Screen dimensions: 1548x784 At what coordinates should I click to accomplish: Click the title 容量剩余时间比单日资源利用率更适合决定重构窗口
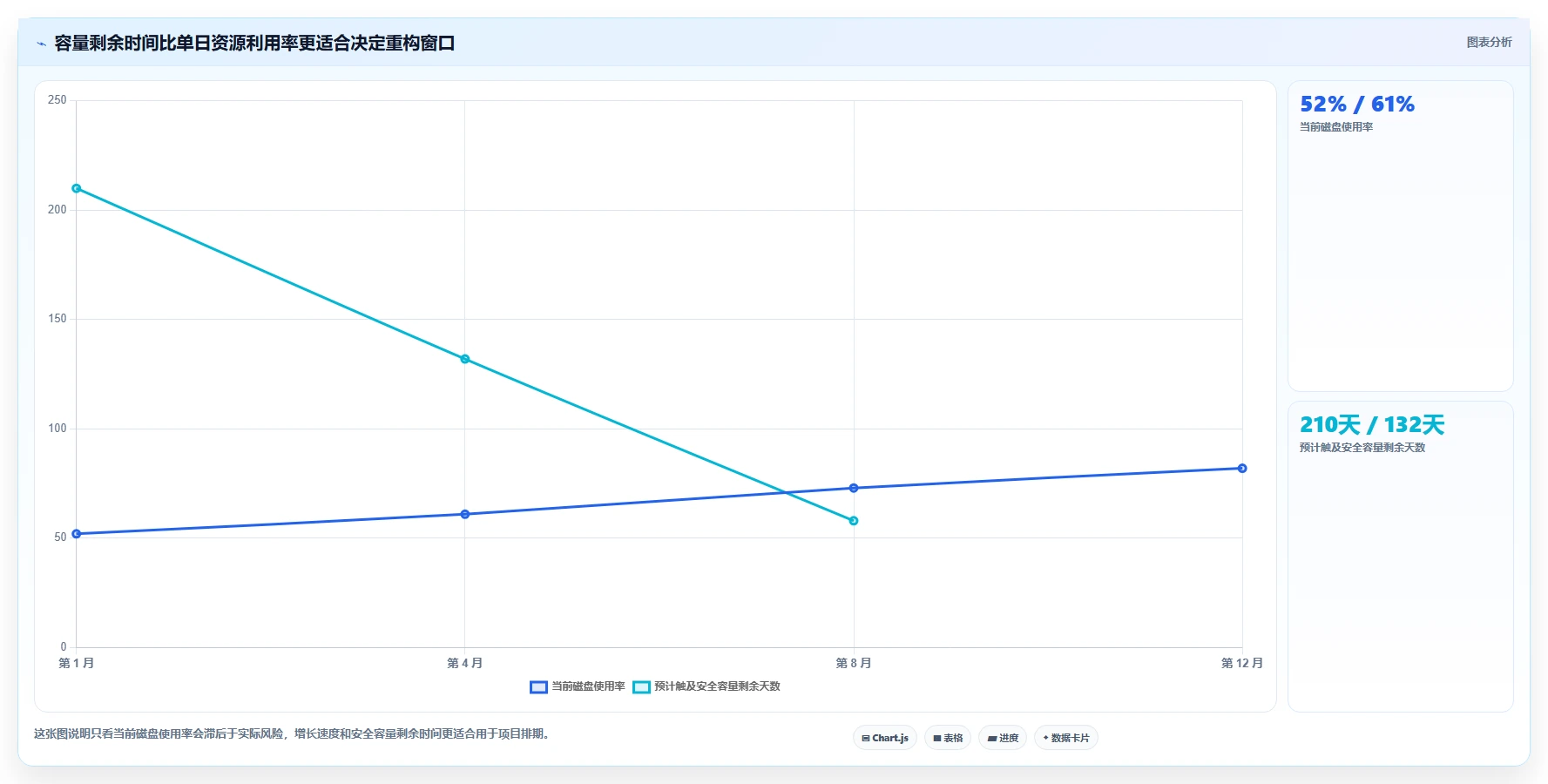pos(254,44)
